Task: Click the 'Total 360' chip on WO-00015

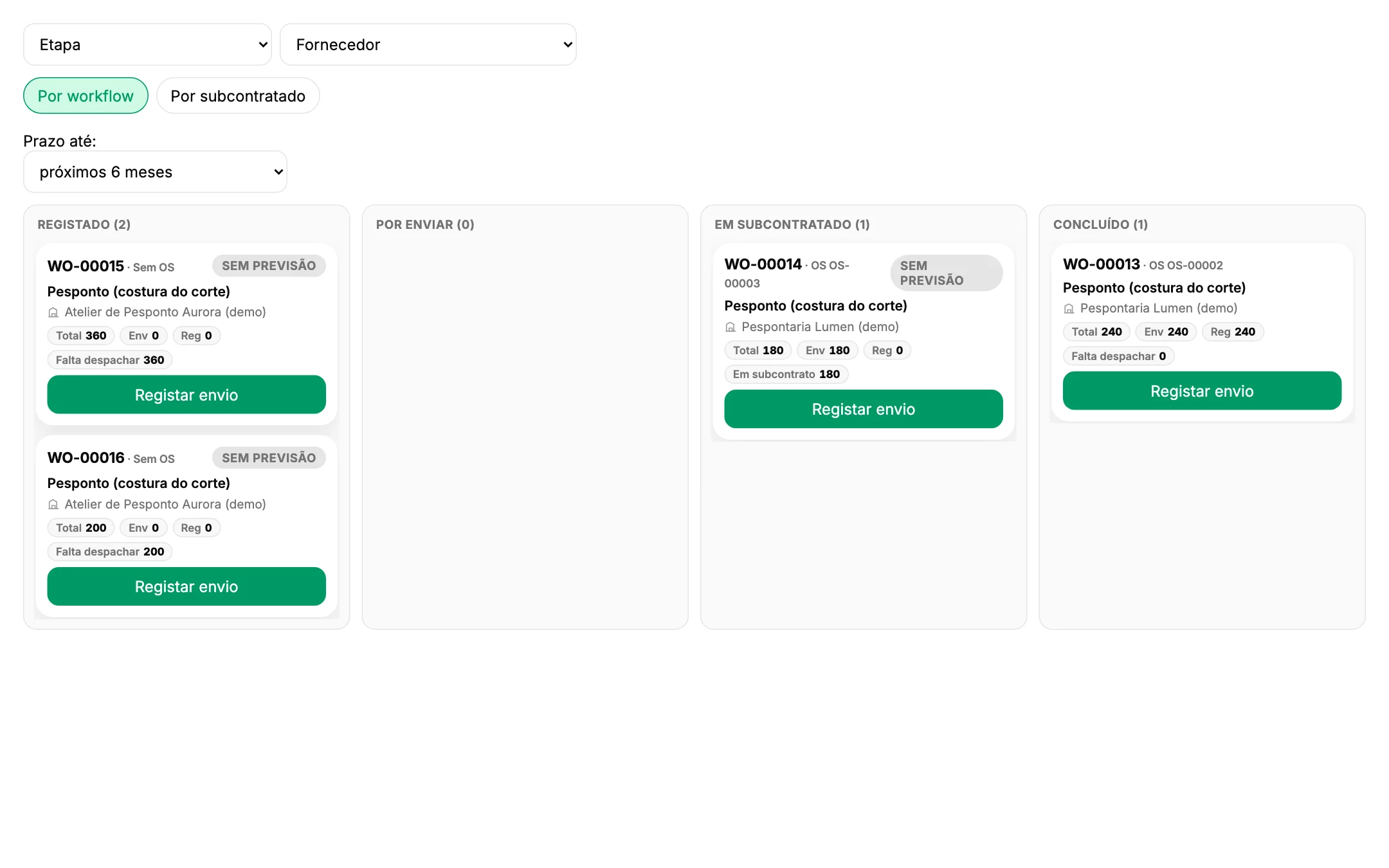Action: coord(81,336)
